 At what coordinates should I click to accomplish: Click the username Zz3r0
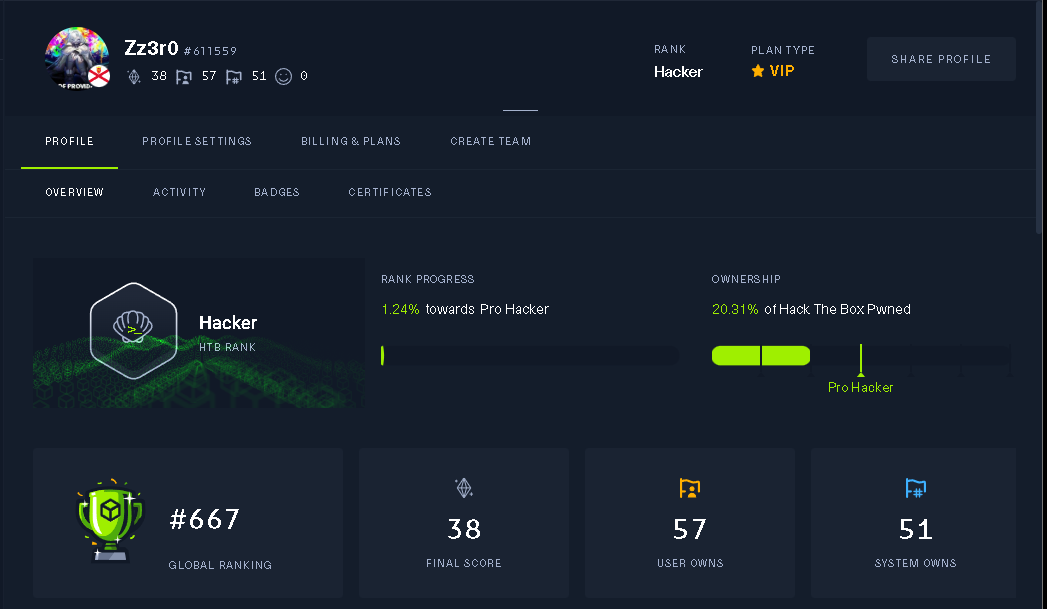[x=152, y=48]
